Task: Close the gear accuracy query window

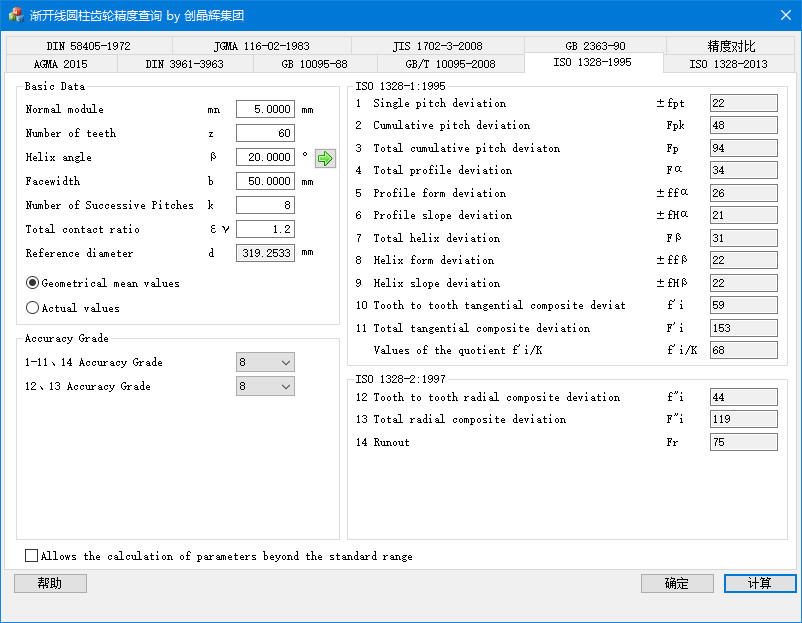Action: click(x=786, y=15)
